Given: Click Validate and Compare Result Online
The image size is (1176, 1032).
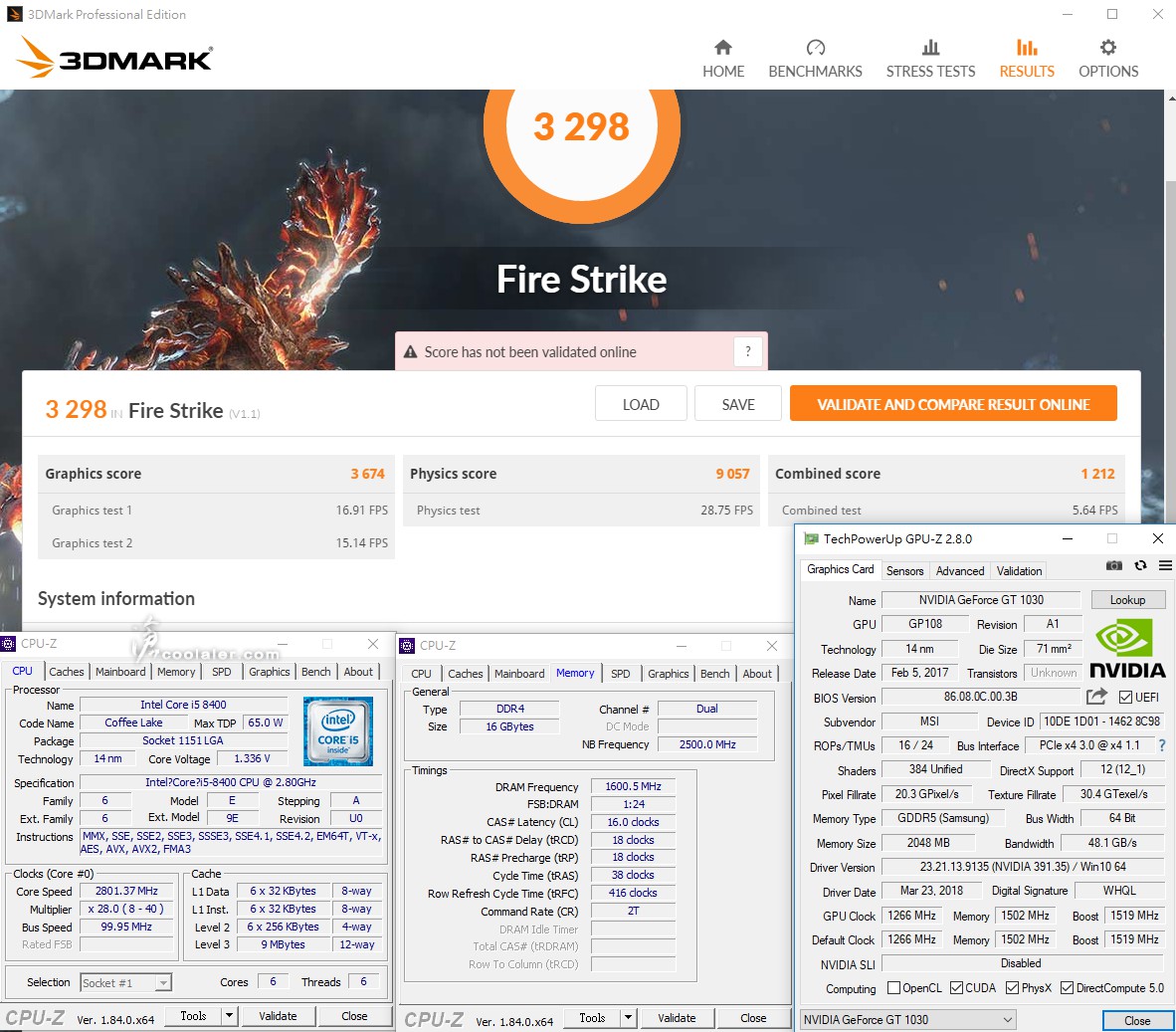Looking at the screenshot, I should click(953, 404).
